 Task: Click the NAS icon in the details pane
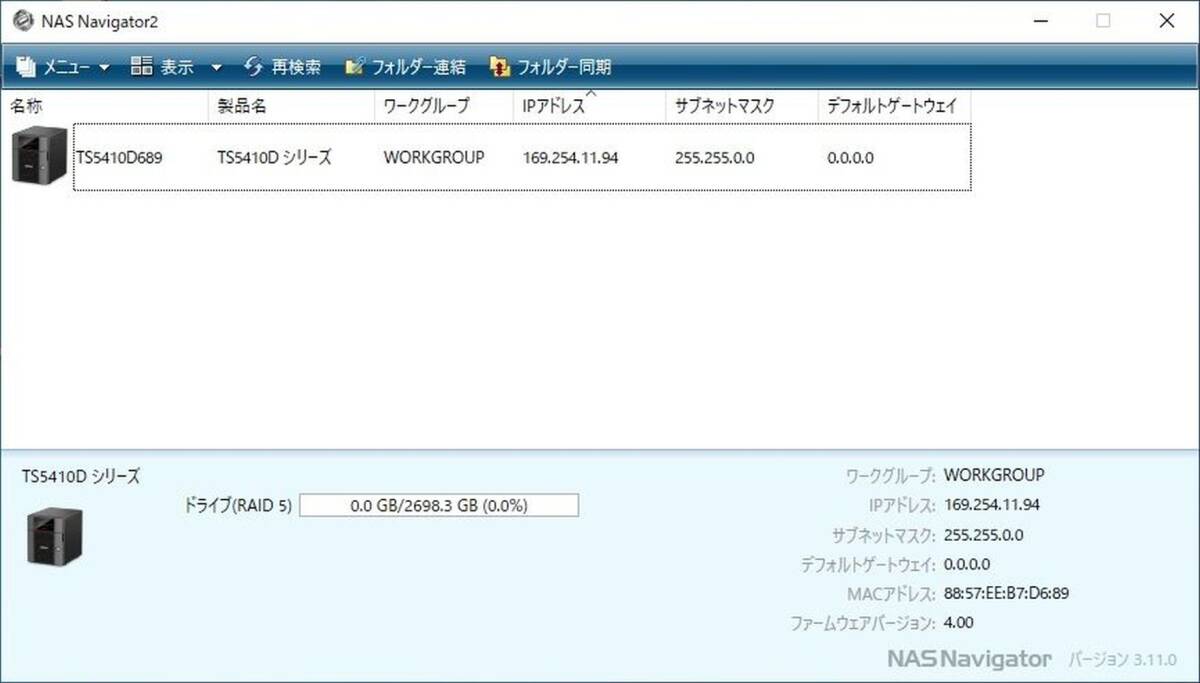pos(54,535)
